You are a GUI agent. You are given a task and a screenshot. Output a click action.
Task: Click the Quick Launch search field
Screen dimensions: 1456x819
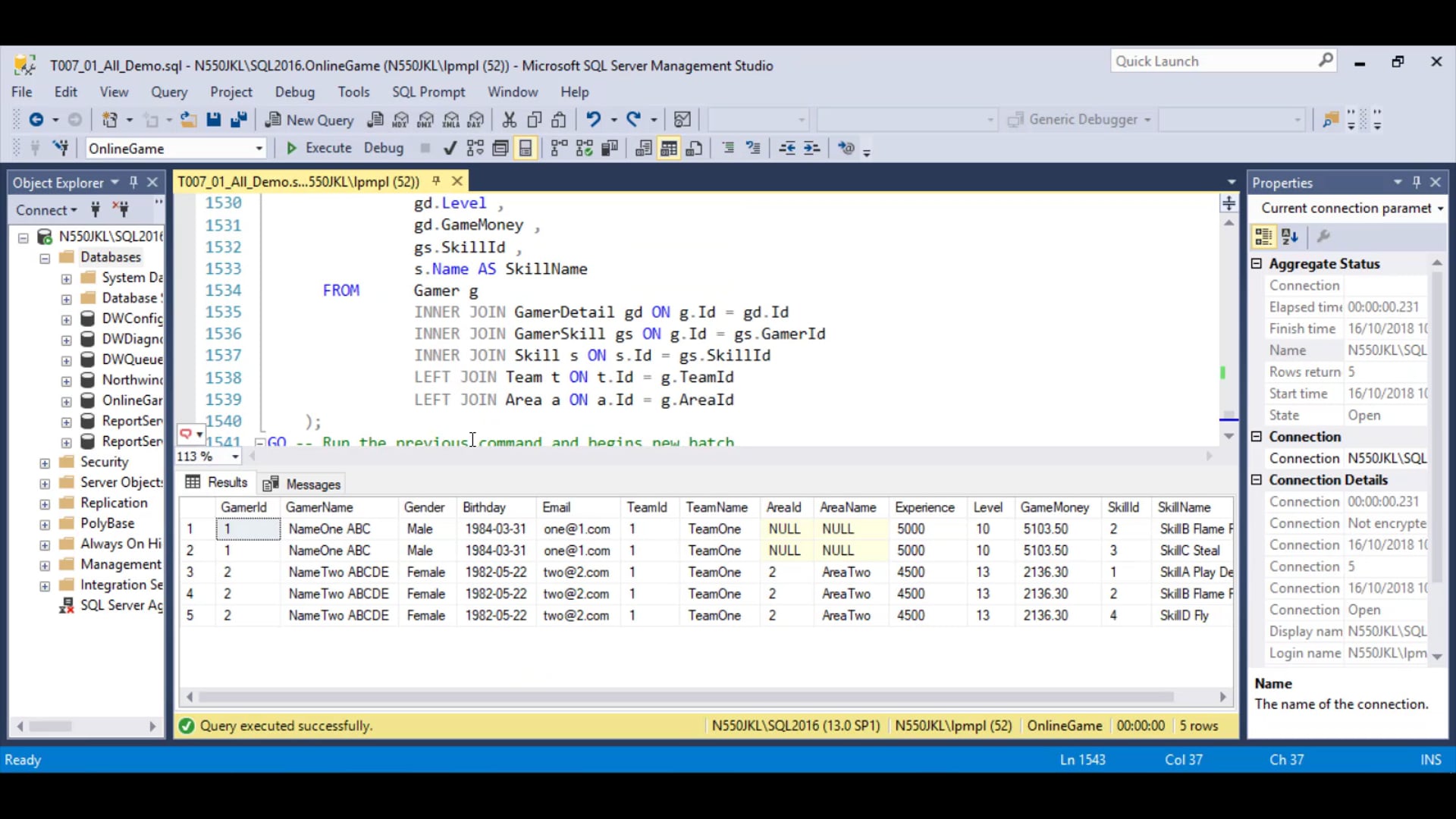coord(1213,61)
